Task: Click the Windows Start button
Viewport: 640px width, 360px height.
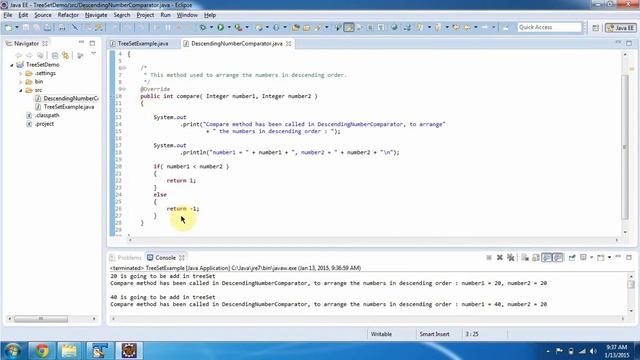Action: coord(13,351)
